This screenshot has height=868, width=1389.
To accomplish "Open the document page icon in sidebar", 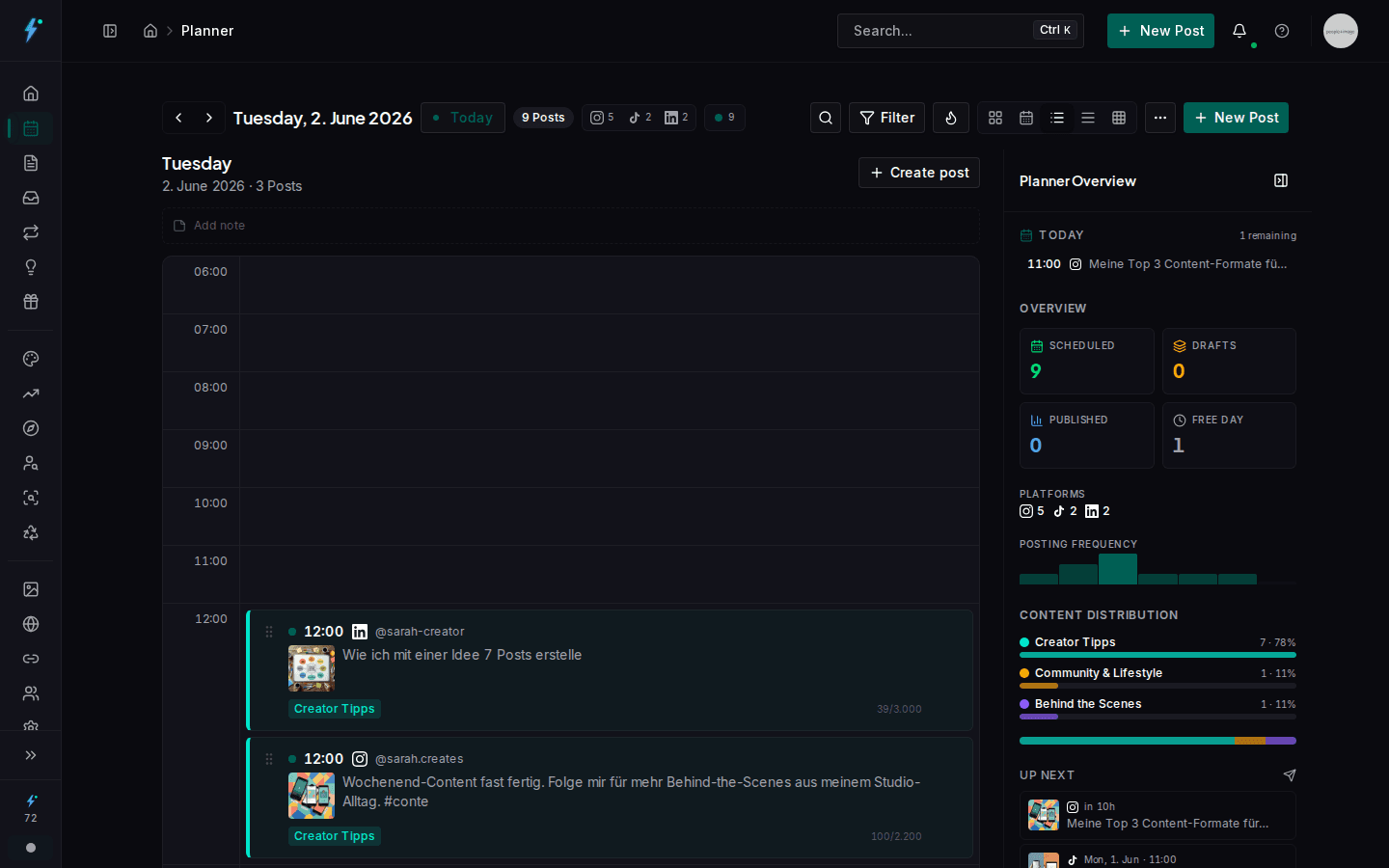I will coord(31,163).
